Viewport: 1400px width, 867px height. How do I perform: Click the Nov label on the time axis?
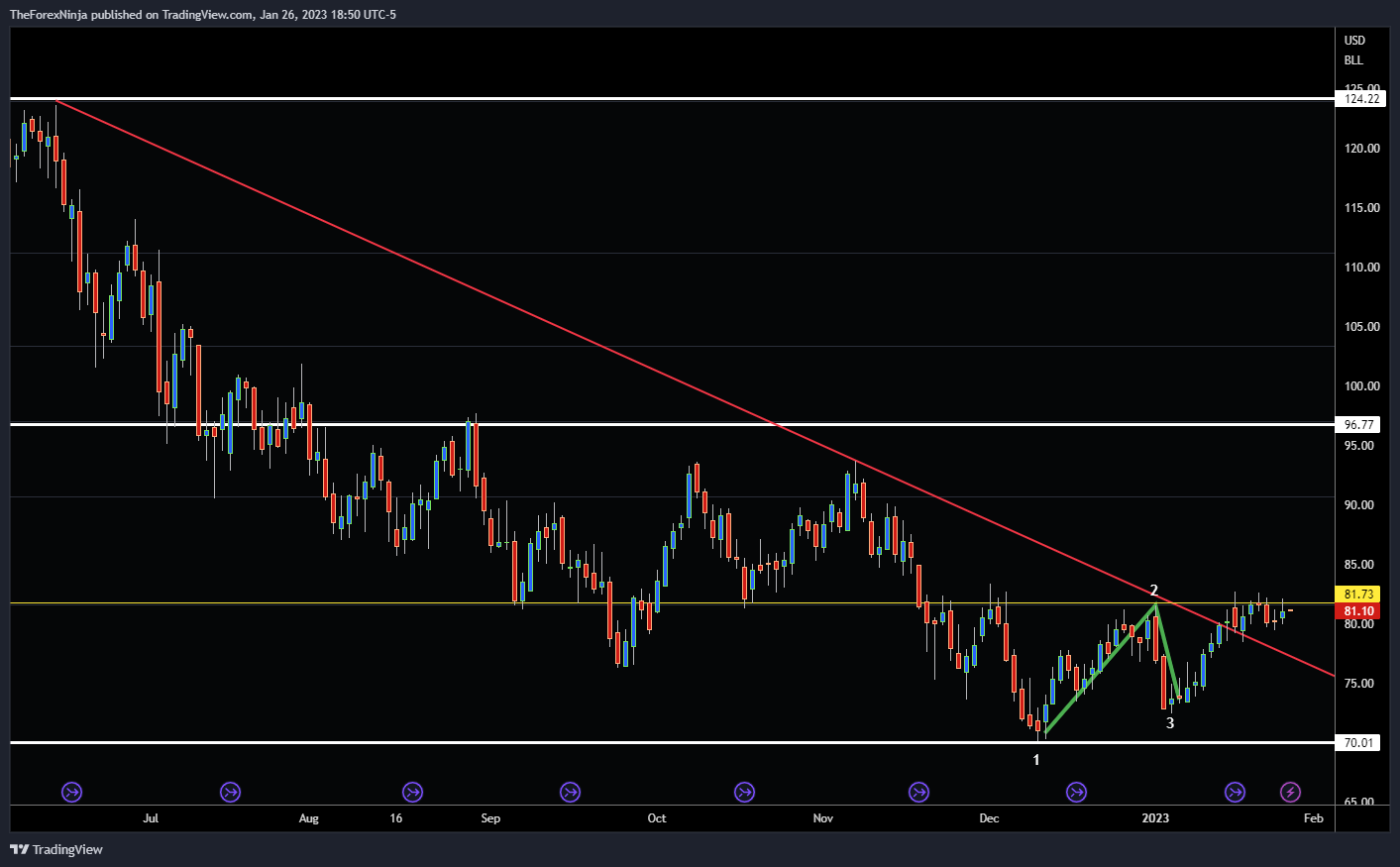(823, 818)
